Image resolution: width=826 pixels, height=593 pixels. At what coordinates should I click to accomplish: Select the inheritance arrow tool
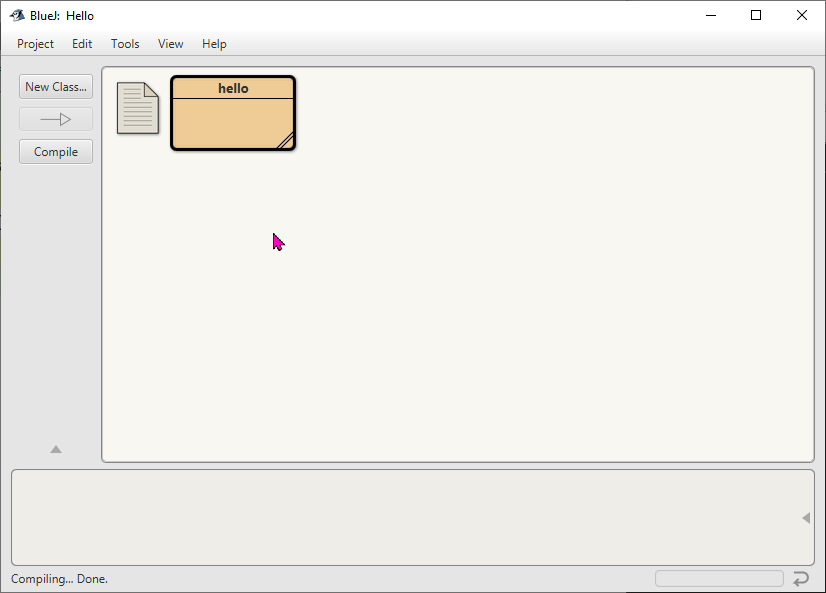point(56,120)
